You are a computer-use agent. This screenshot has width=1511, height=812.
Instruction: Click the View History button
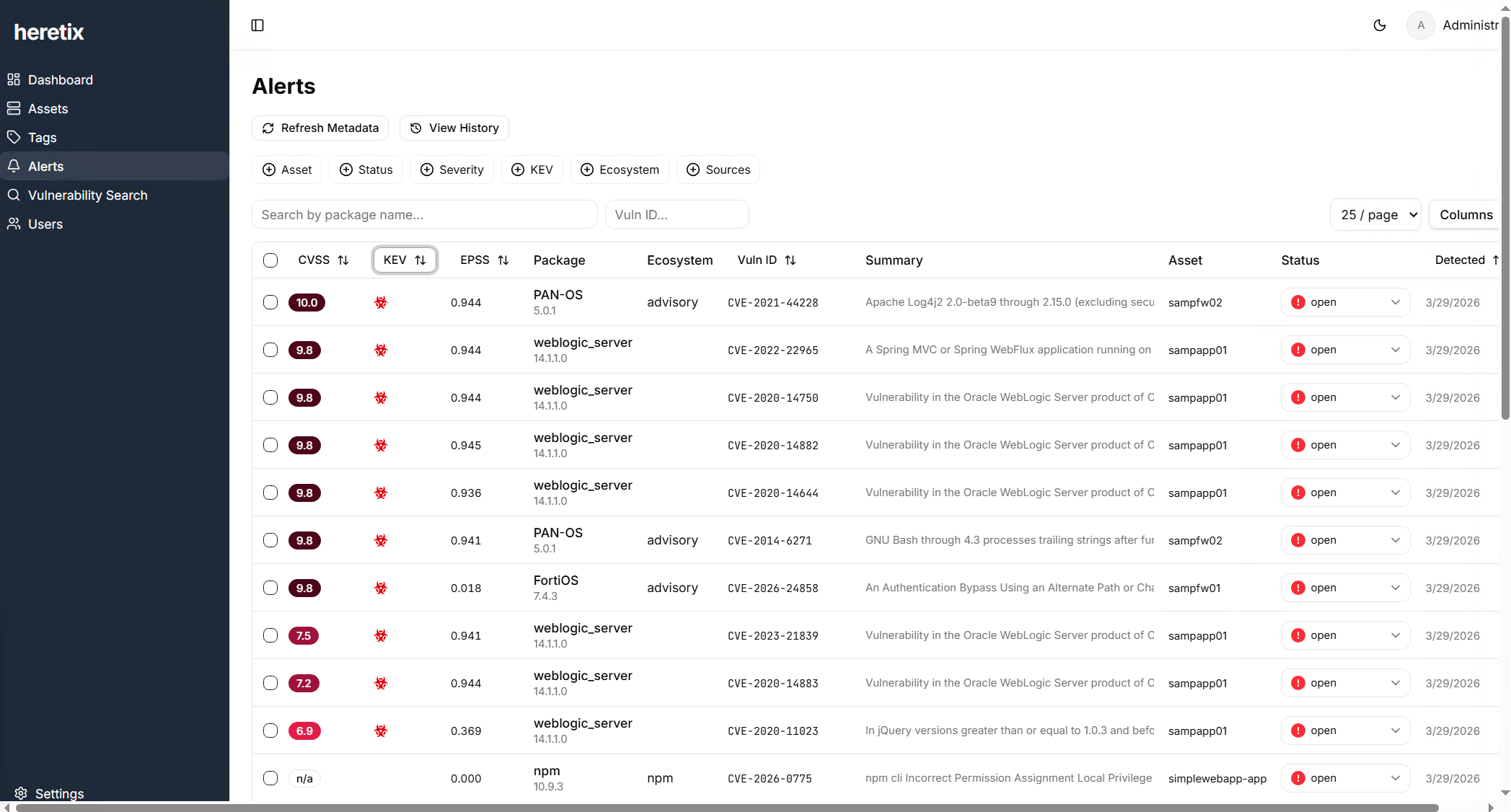pyautogui.click(x=454, y=128)
